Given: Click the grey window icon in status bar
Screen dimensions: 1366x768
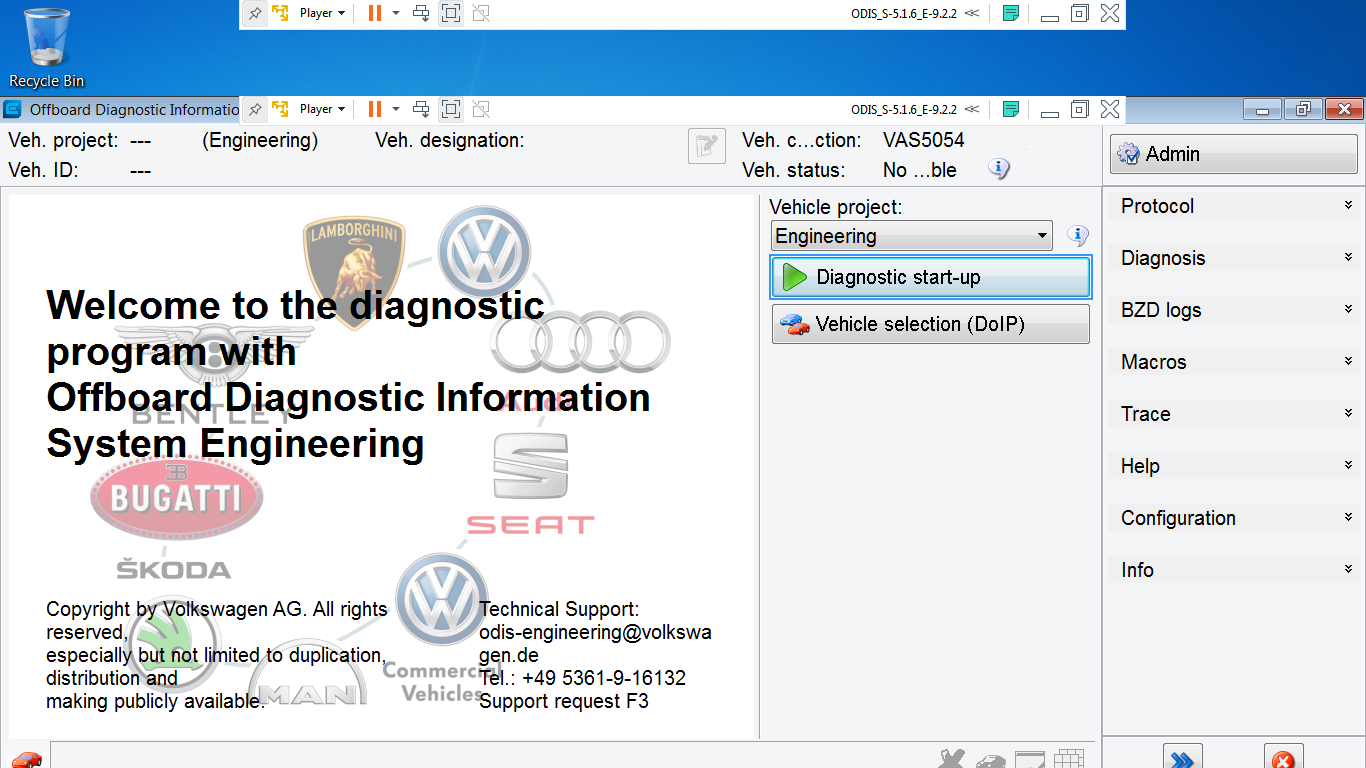Looking at the screenshot, I should 1030,759.
